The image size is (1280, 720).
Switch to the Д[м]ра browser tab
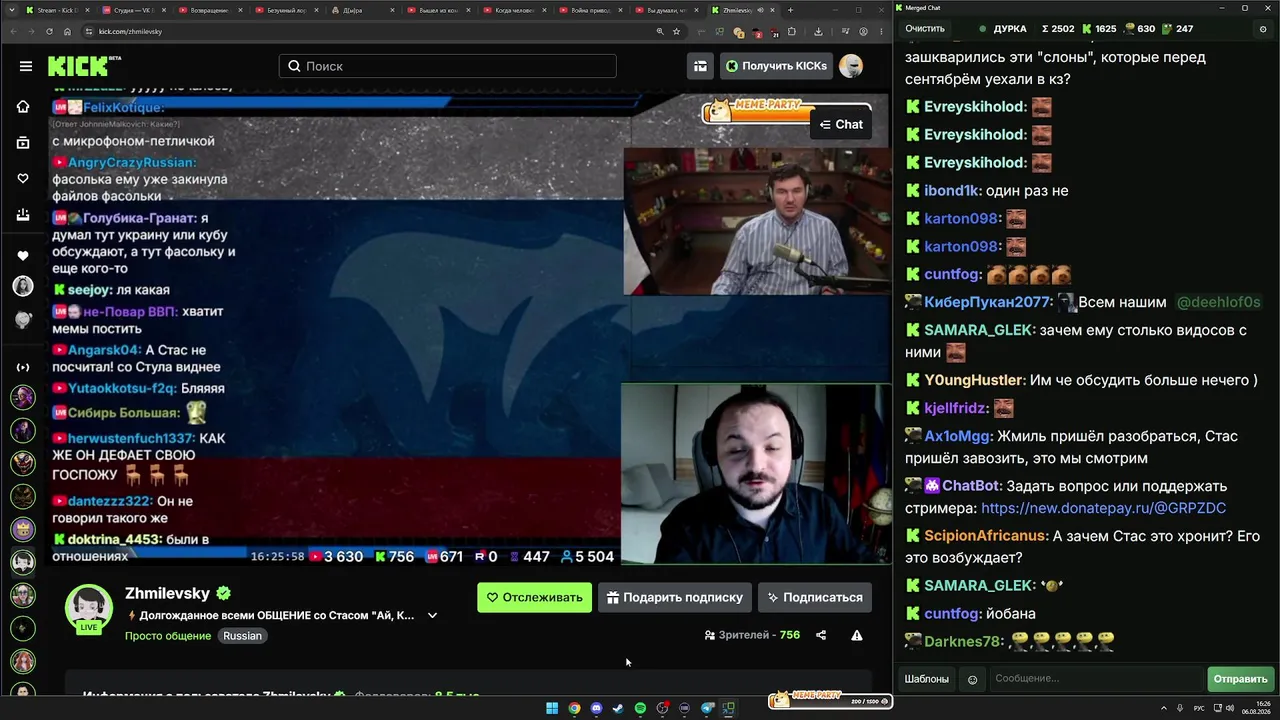click(x=361, y=10)
